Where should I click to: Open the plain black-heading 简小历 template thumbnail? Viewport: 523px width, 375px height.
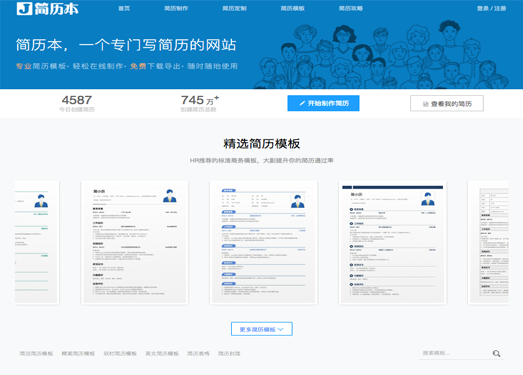(x=135, y=243)
